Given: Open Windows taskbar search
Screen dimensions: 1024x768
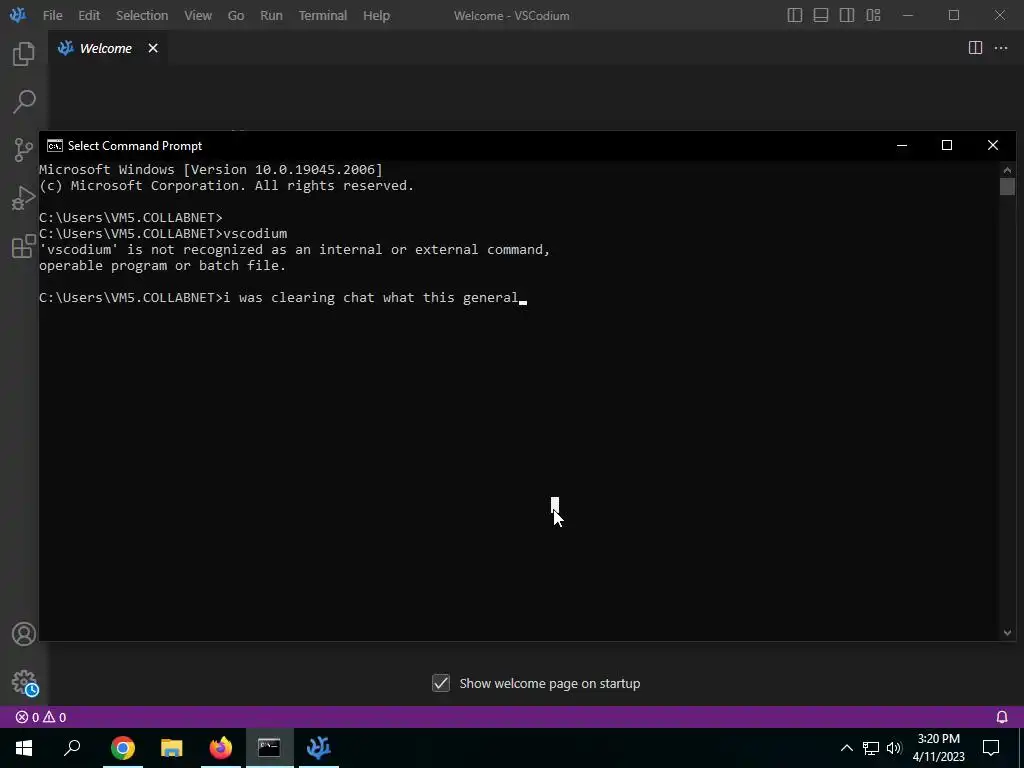Looking at the screenshot, I should [x=72, y=748].
